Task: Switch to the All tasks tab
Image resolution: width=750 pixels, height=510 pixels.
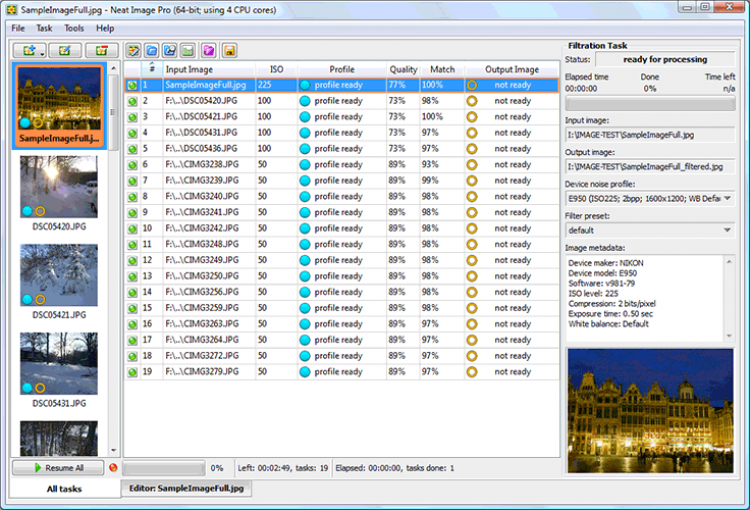Action: (65, 489)
